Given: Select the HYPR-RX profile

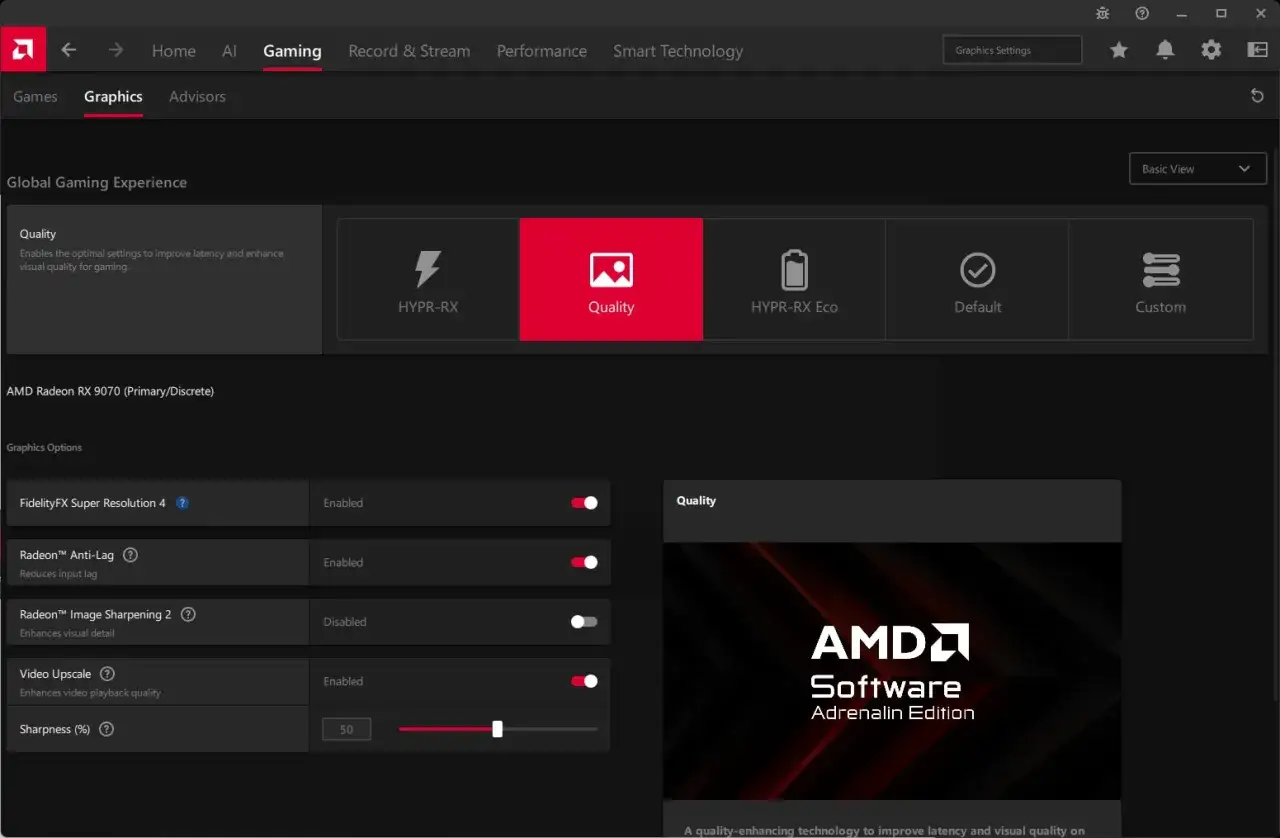Looking at the screenshot, I should click(x=428, y=280).
